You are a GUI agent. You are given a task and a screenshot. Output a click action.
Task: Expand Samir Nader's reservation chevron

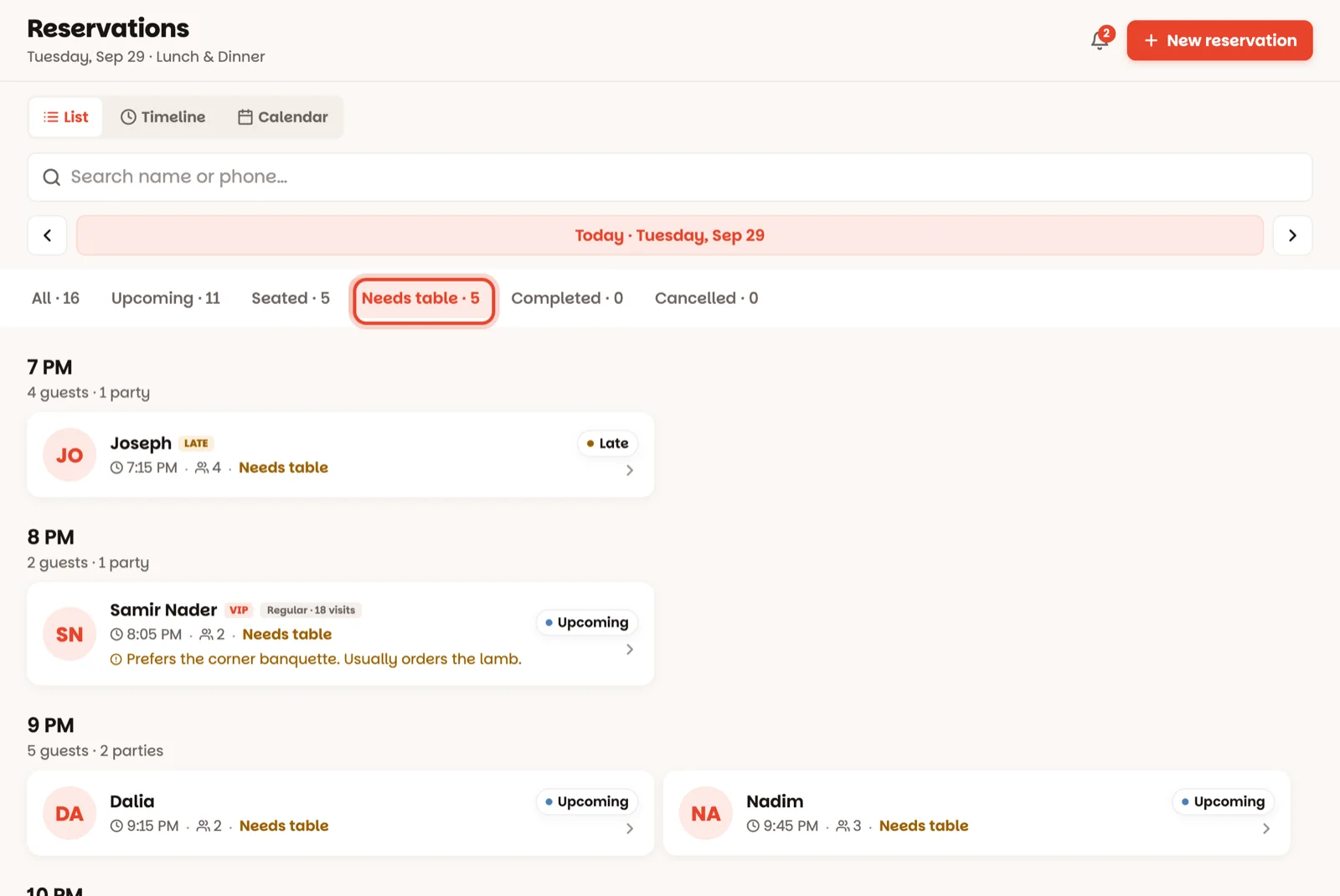click(630, 650)
